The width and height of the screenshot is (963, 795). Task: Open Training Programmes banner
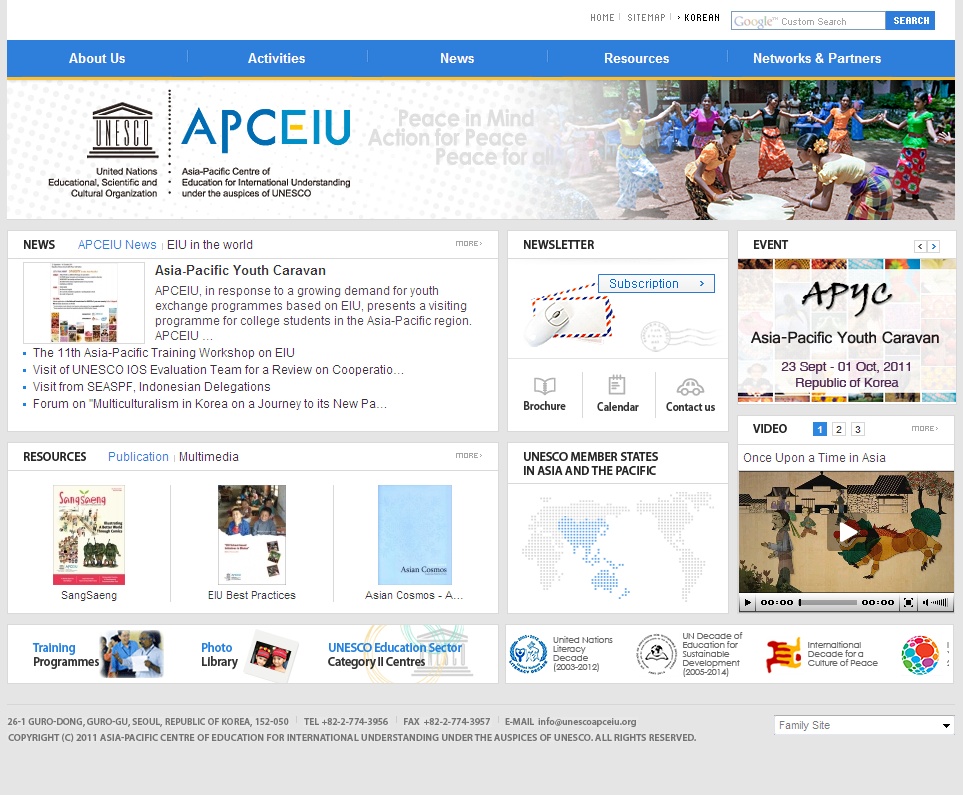click(97, 654)
